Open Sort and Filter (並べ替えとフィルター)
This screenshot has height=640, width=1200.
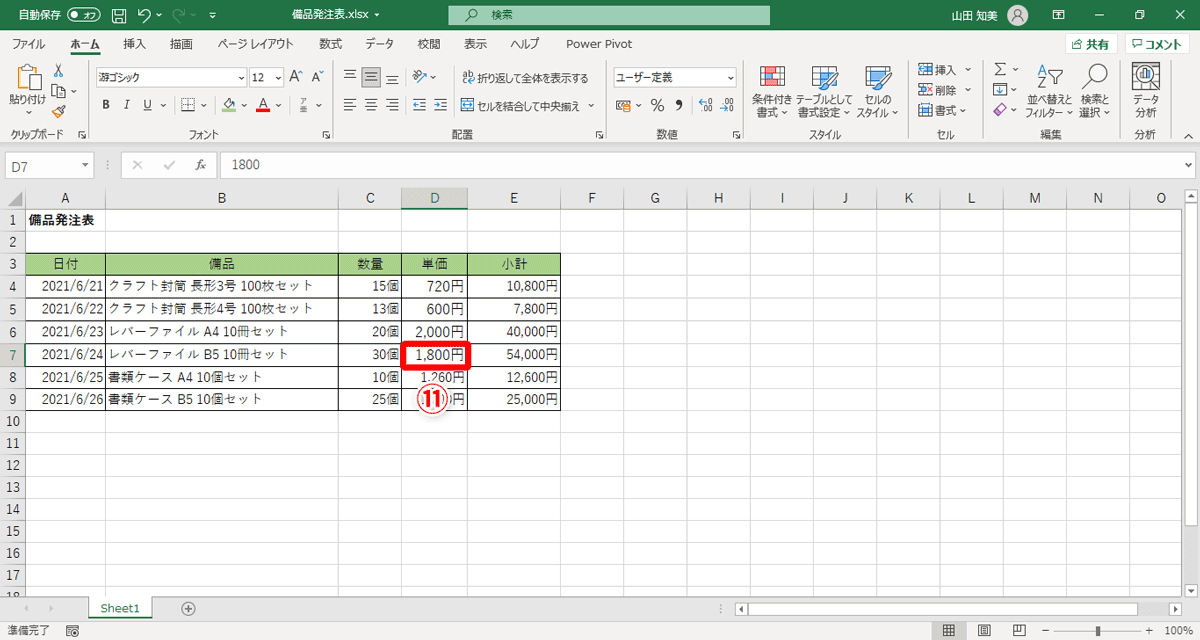pos(1048,92)
